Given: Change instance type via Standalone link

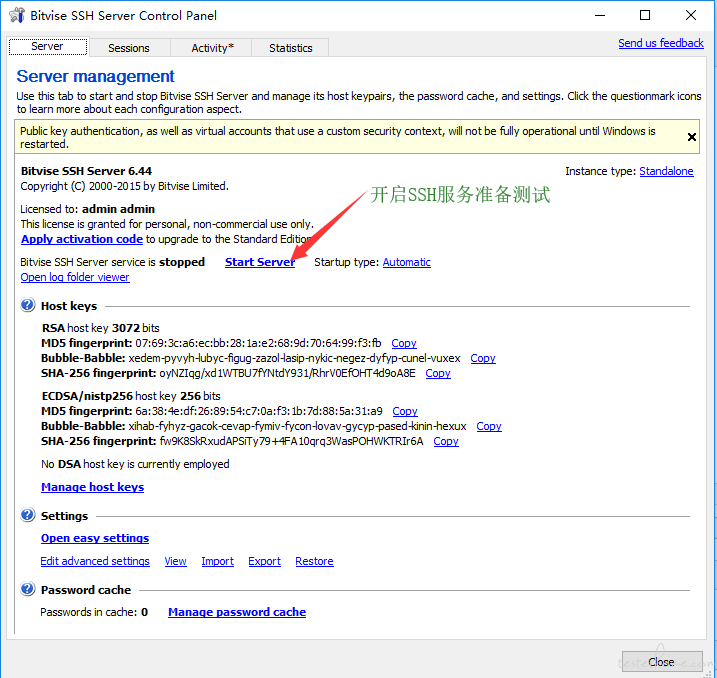Looking at the screenshot, I should [x=666, y=171].
